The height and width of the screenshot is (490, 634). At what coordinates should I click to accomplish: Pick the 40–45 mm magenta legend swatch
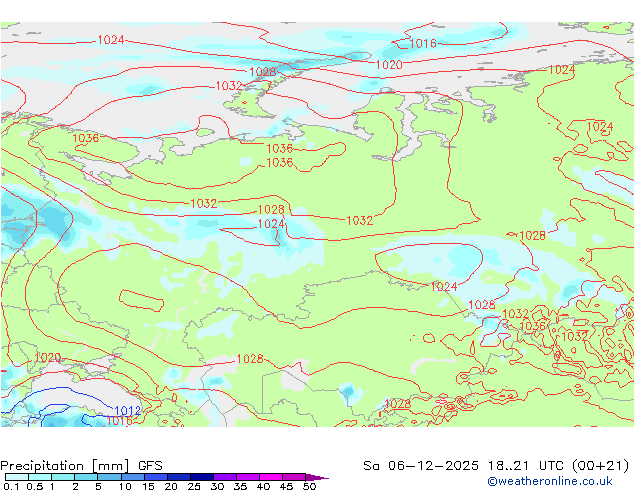[271, 477]
